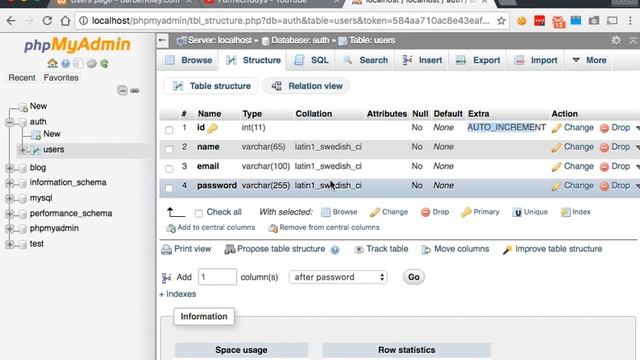Check the email column row checkbox
The width and height of the screenshot is (640, 360).
click(169, 168)
